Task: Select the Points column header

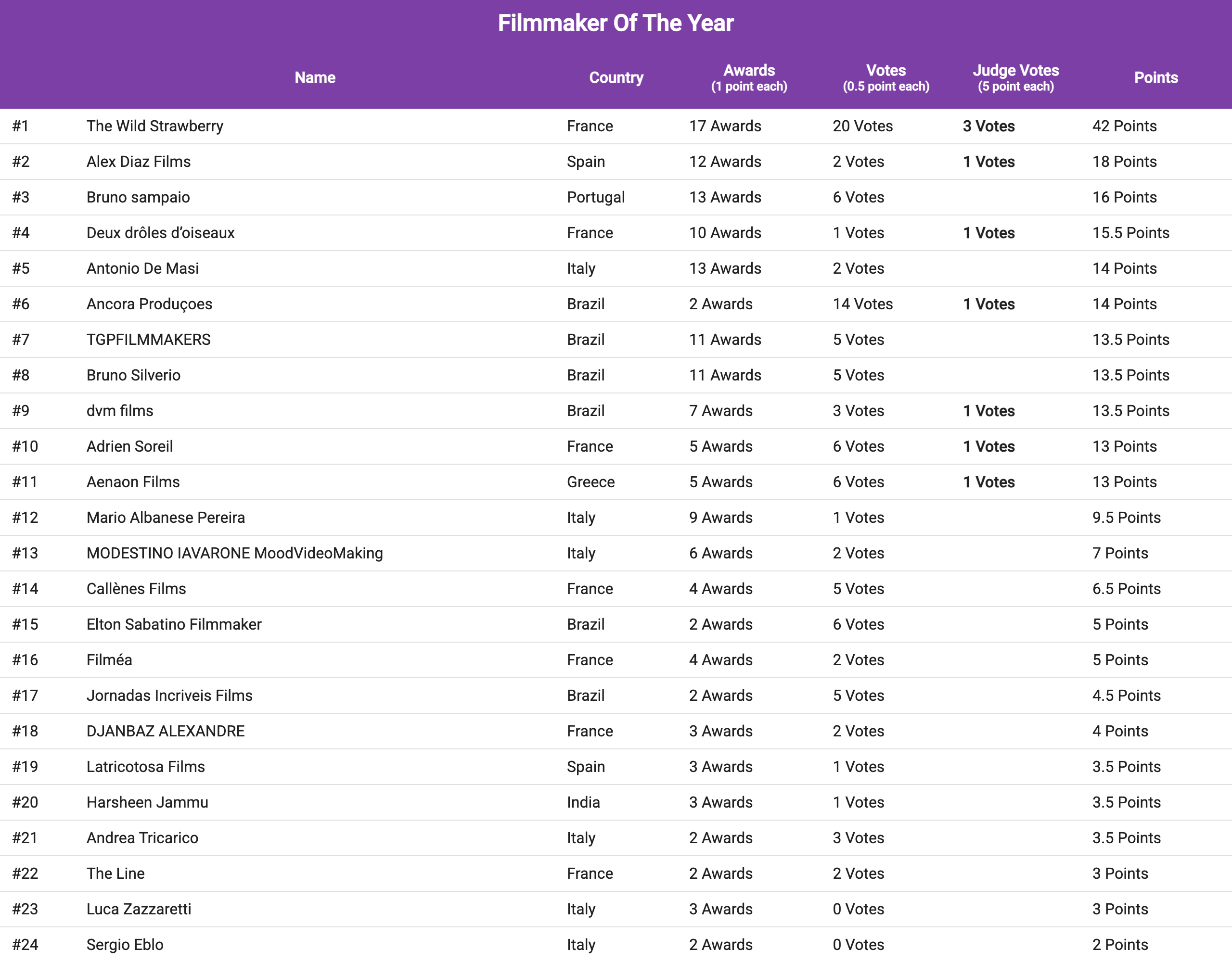Action: [x=1156, y=78]
